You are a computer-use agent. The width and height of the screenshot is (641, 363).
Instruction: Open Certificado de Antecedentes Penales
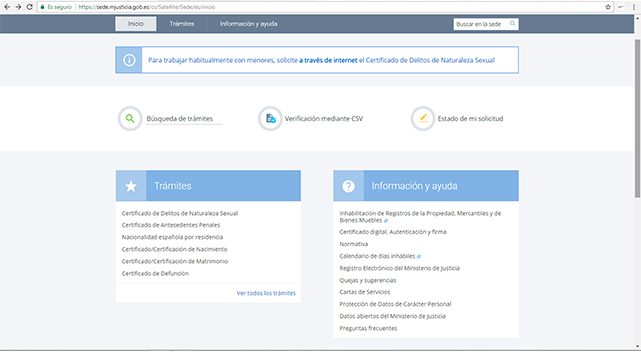click(171, 225)
